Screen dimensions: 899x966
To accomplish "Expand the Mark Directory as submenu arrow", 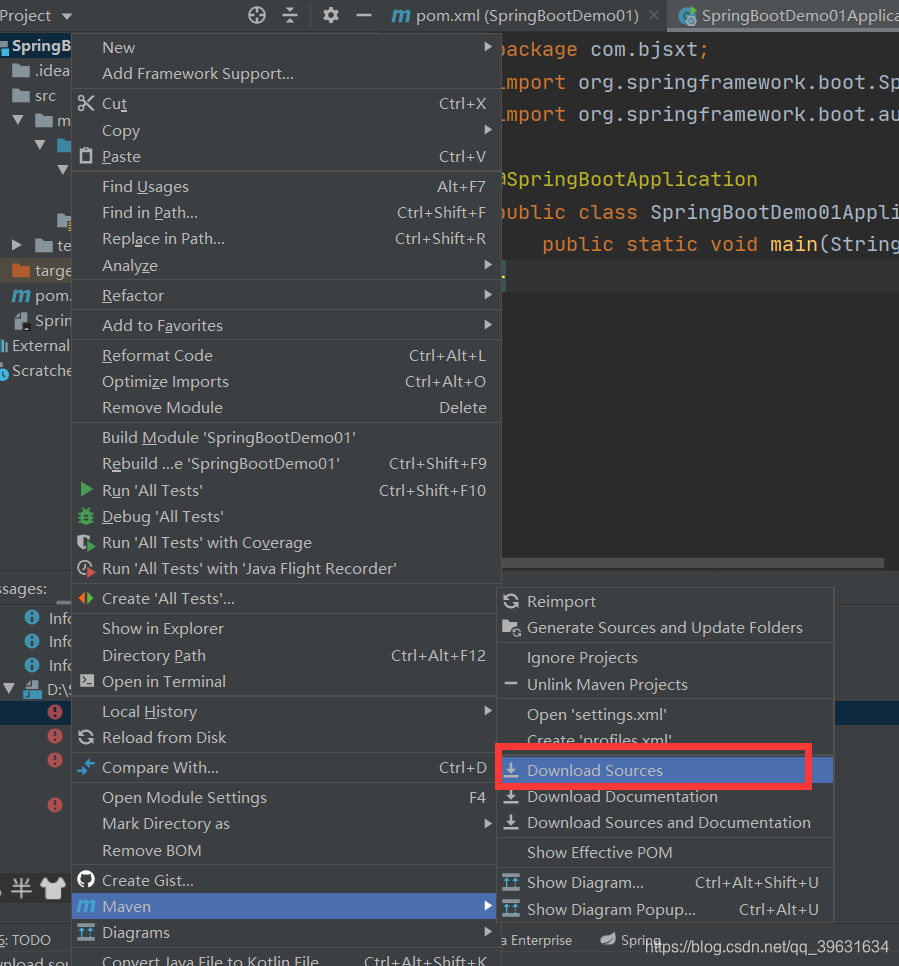I will click(488, 823).
